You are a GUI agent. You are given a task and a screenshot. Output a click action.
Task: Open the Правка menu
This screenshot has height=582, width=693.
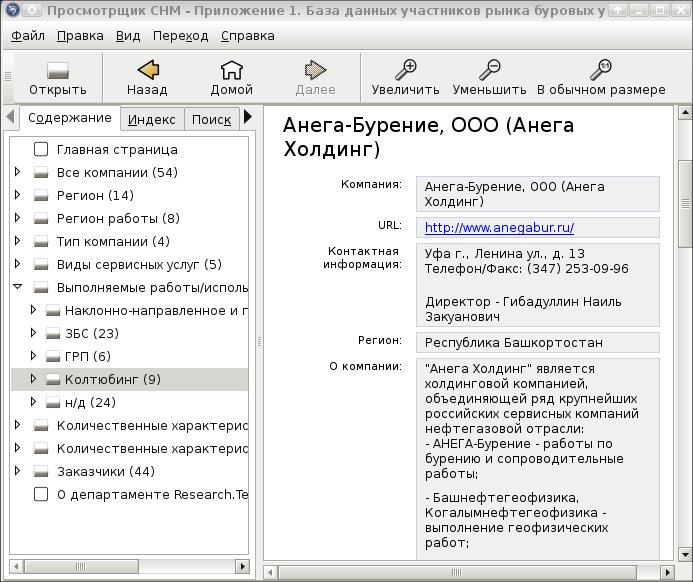(x=80, y=36)
